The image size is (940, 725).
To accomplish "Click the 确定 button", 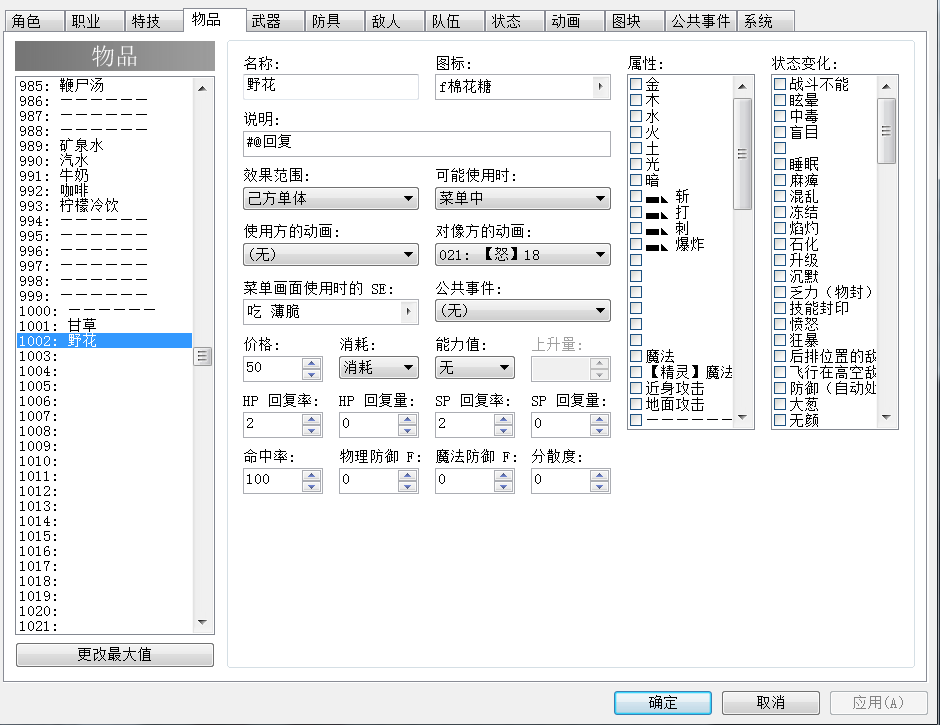I will 663,703.
